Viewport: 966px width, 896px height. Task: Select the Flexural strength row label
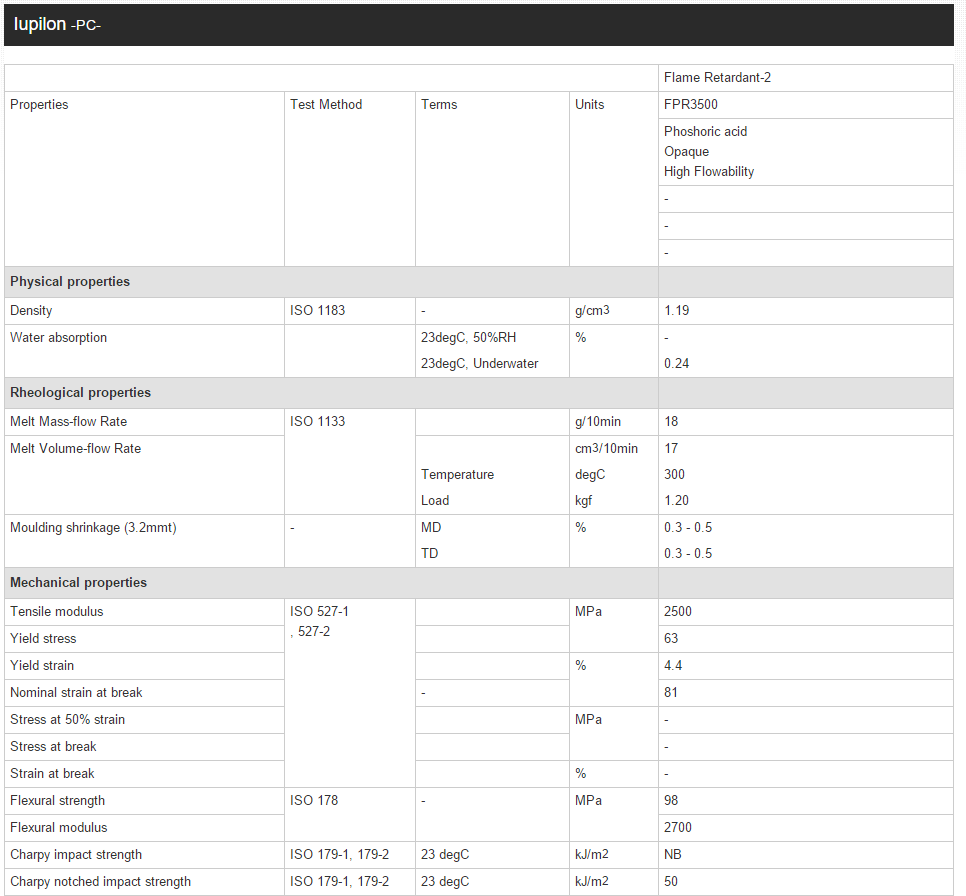58,800
